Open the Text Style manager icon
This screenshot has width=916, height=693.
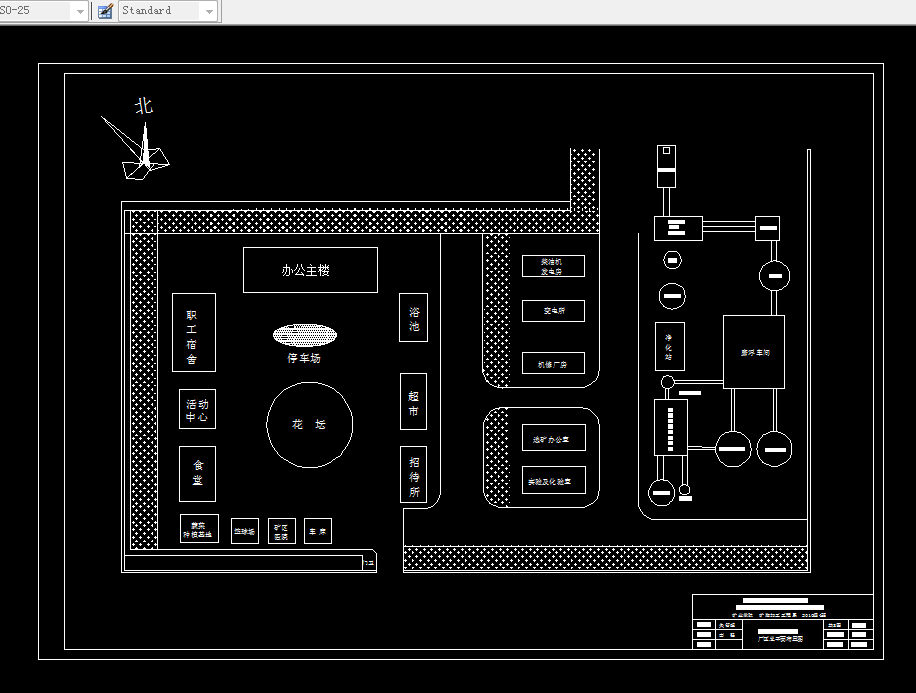point(105,11)
